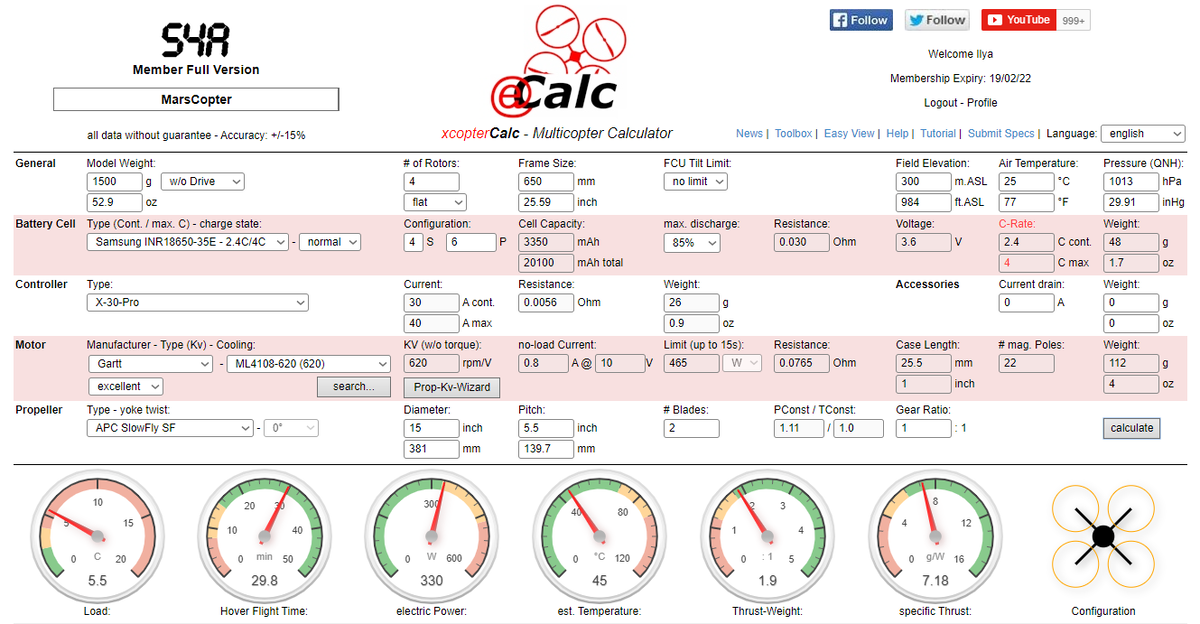The image size is (1200, 624).
Task: Click the Air Temperature °C field
Action: click(1026, 182)
